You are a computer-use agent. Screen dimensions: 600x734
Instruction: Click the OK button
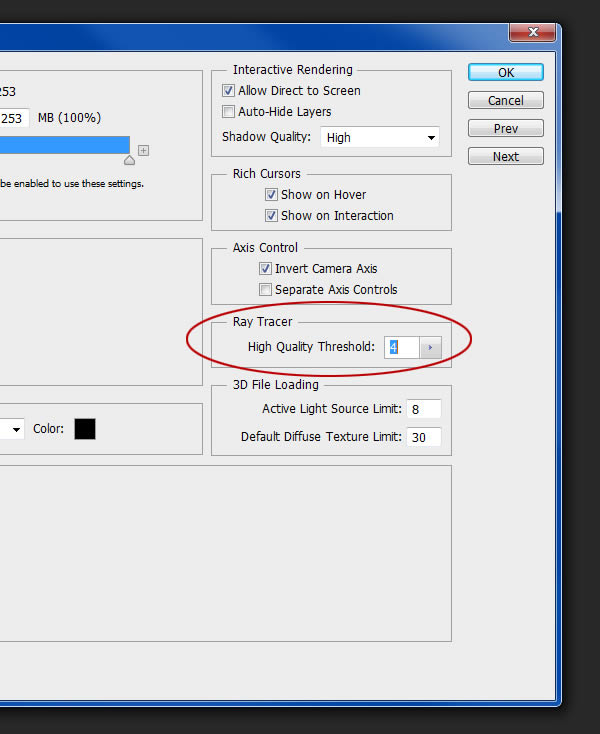pos(505,73)
